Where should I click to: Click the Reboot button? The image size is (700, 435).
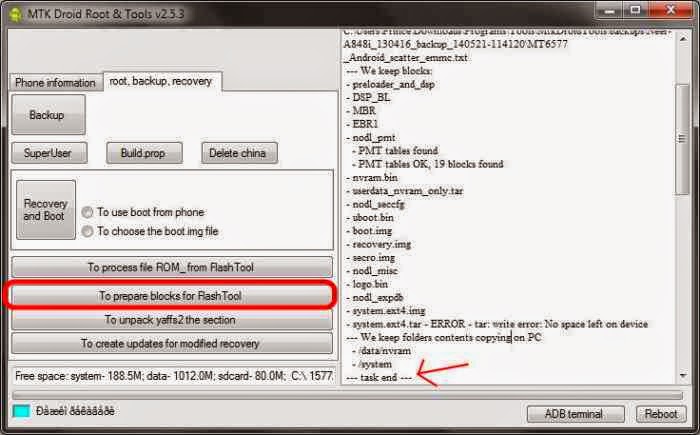pos(661,414)
